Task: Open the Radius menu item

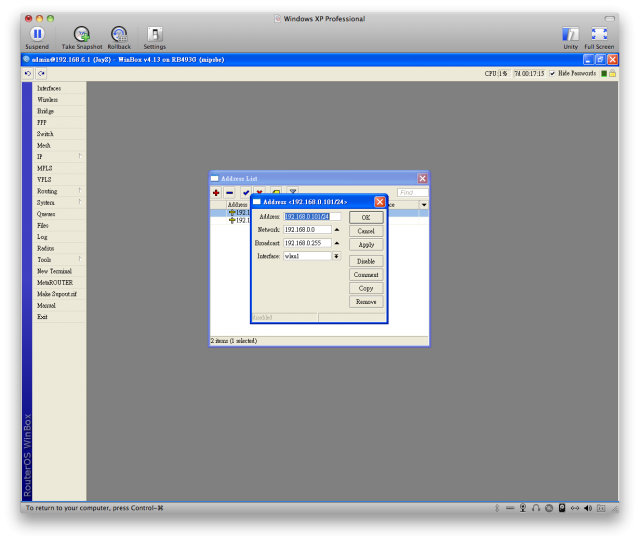Action: coord(59,248)
